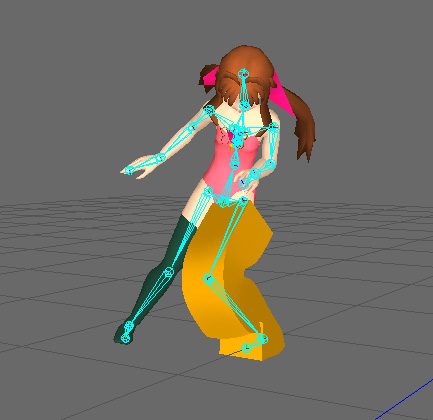Pick the shoulder joint of the outstretched arm

[209, 109]
